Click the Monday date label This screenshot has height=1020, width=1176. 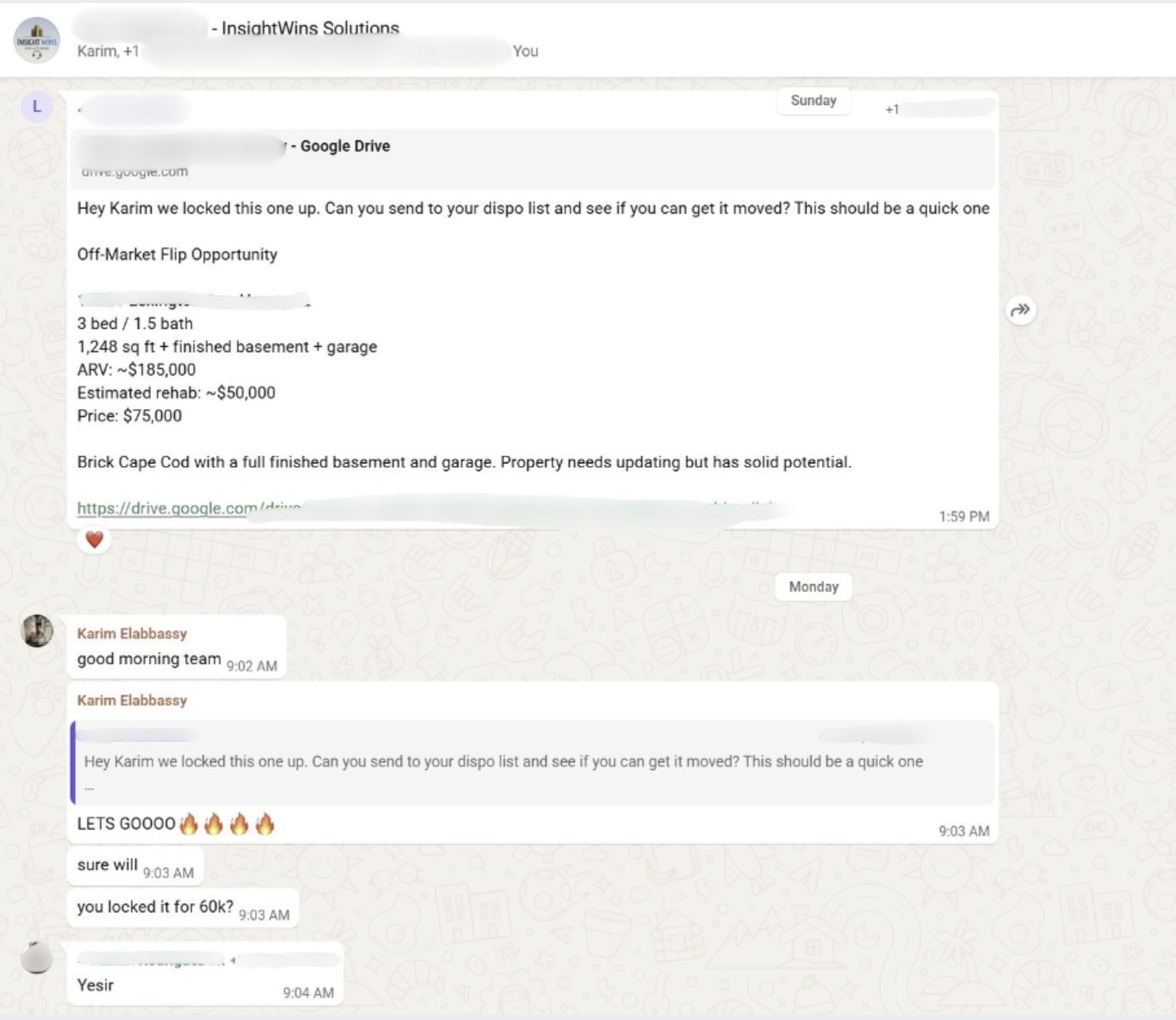click(x=814, y=587)
